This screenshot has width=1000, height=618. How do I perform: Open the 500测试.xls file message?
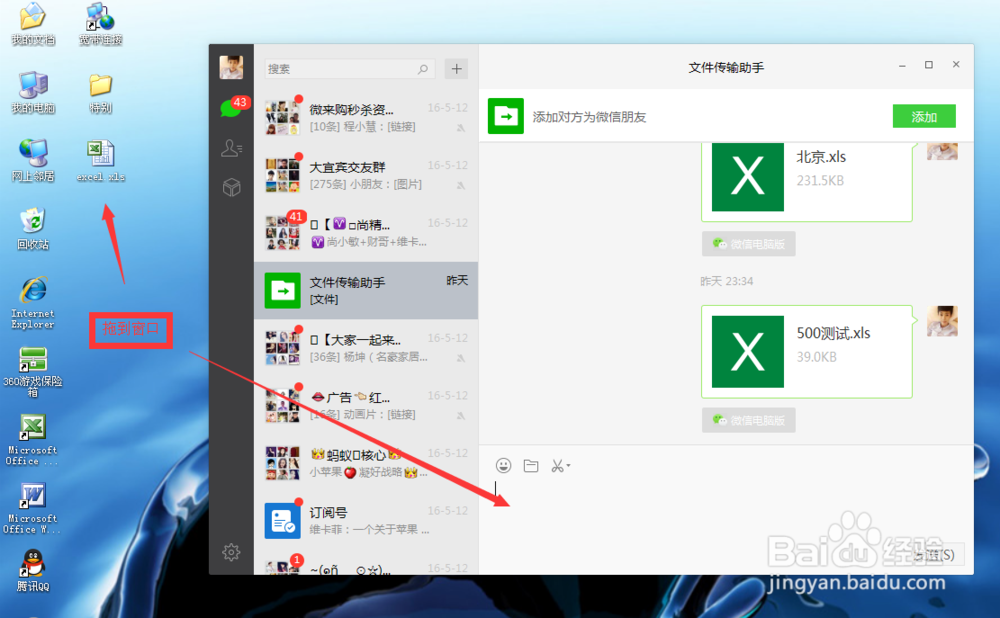tap(807, 351)
